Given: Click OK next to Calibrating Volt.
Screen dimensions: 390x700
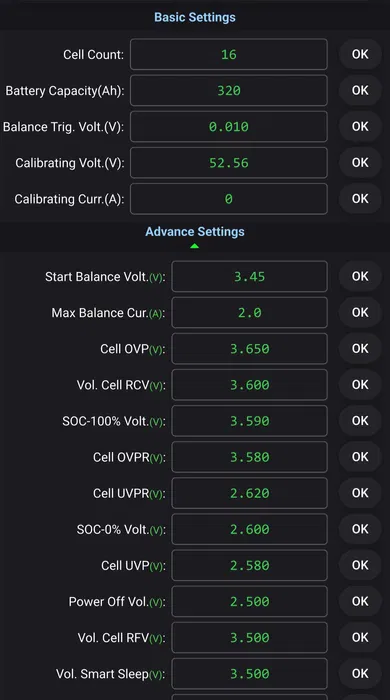Looking at the screenshot, I should pos(360,163).
